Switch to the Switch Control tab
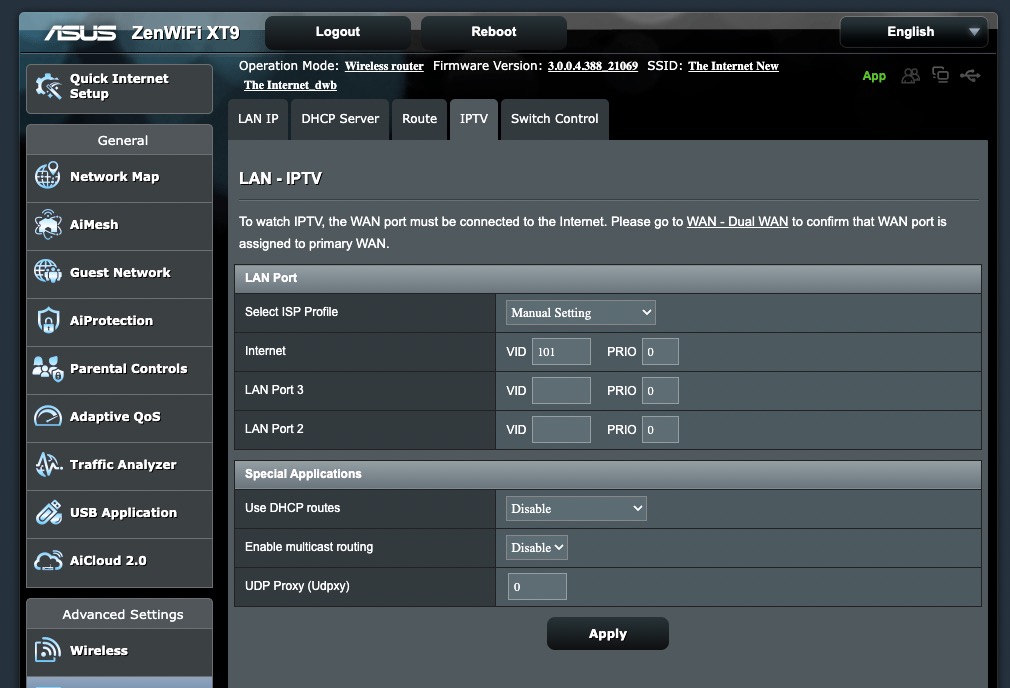1010x688 pixels. (x=554, y=119)
